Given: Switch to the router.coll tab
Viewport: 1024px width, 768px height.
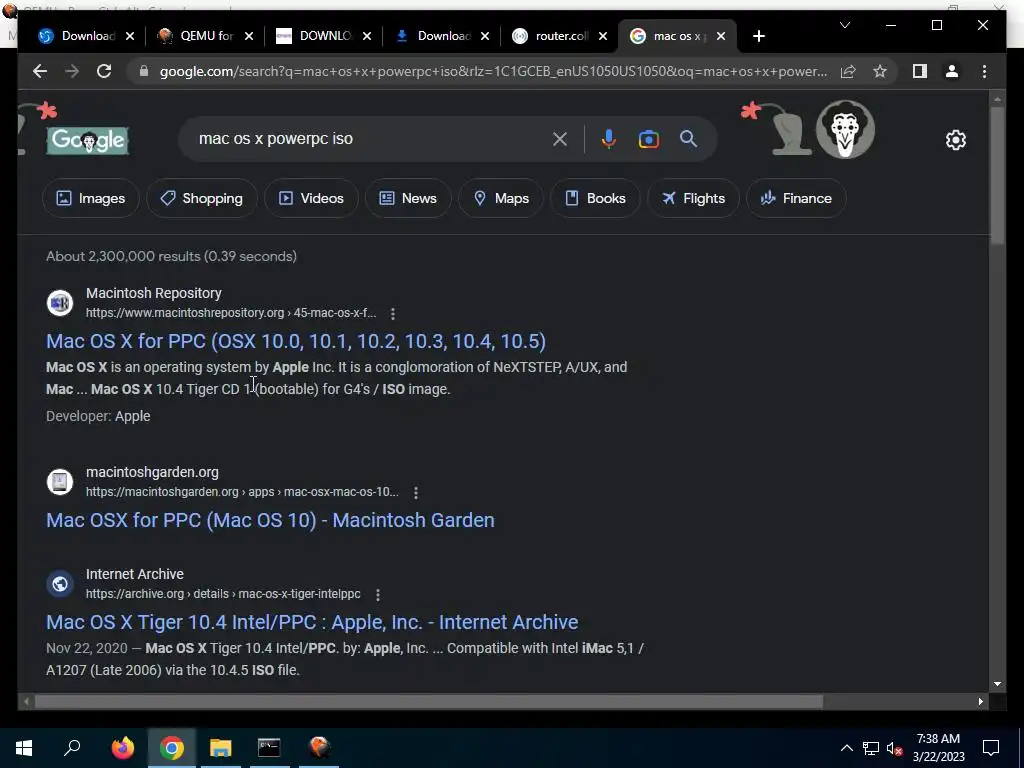Looking at the screenshot, I should [x=551, y=36].
